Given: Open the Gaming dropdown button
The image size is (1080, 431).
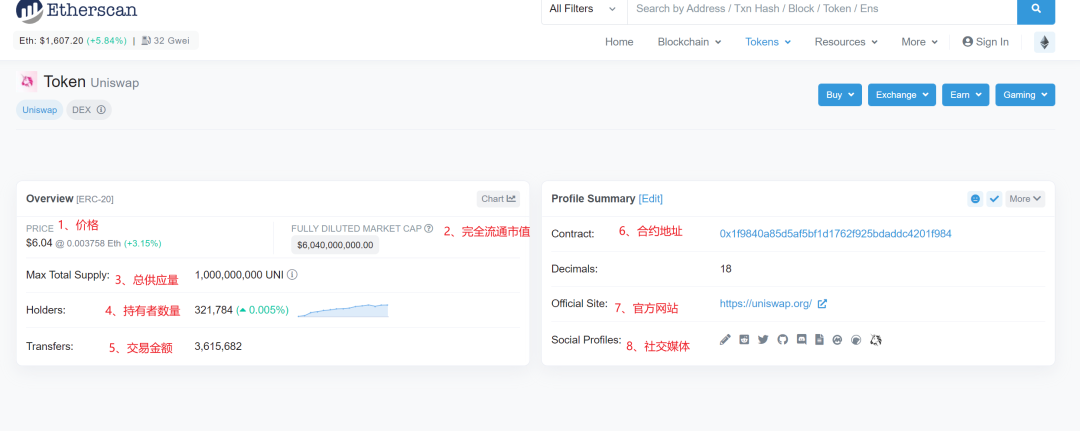Looking at the screenshot, I should (x=1025, y=95).
